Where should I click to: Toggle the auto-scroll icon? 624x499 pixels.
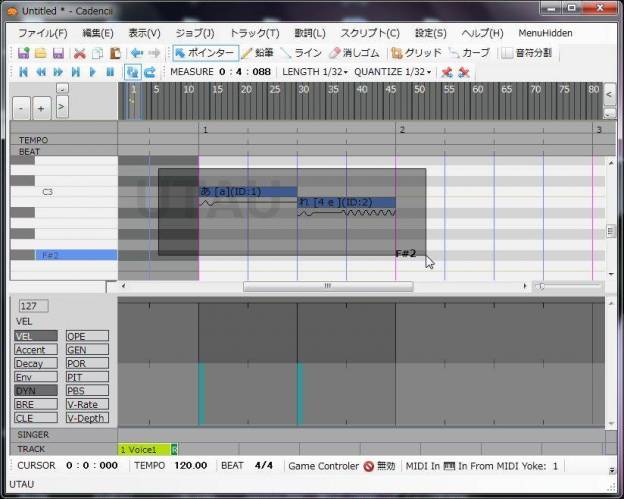[x=132, y=72]
